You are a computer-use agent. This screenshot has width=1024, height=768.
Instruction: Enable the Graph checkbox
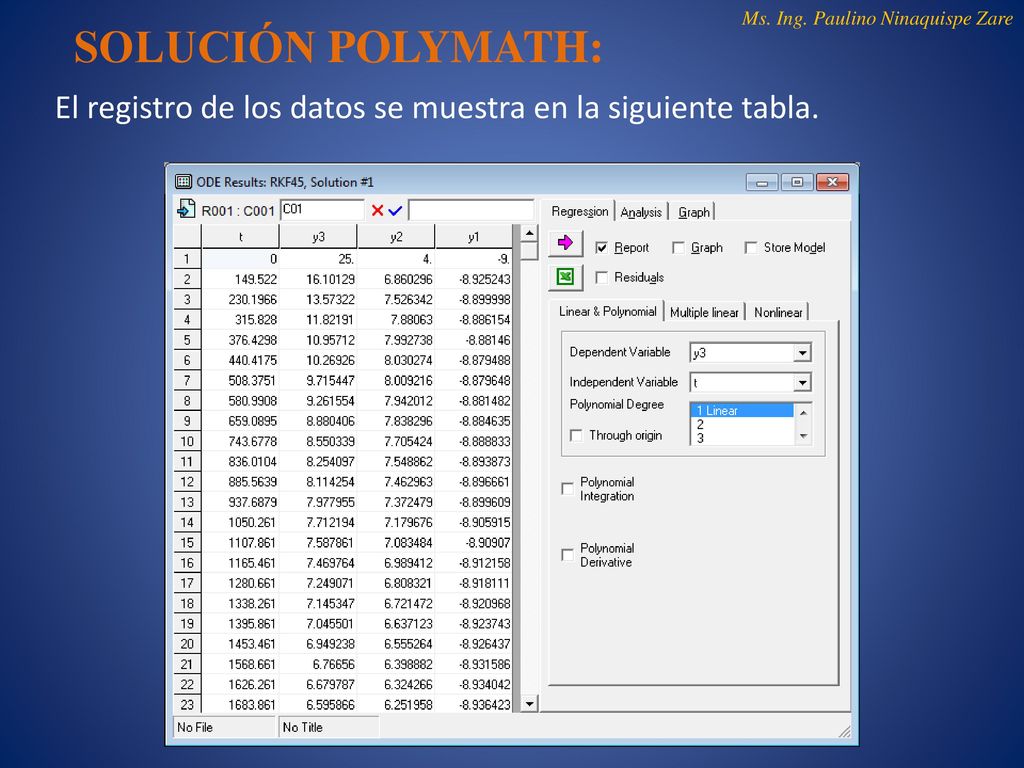tap(679, 248)
